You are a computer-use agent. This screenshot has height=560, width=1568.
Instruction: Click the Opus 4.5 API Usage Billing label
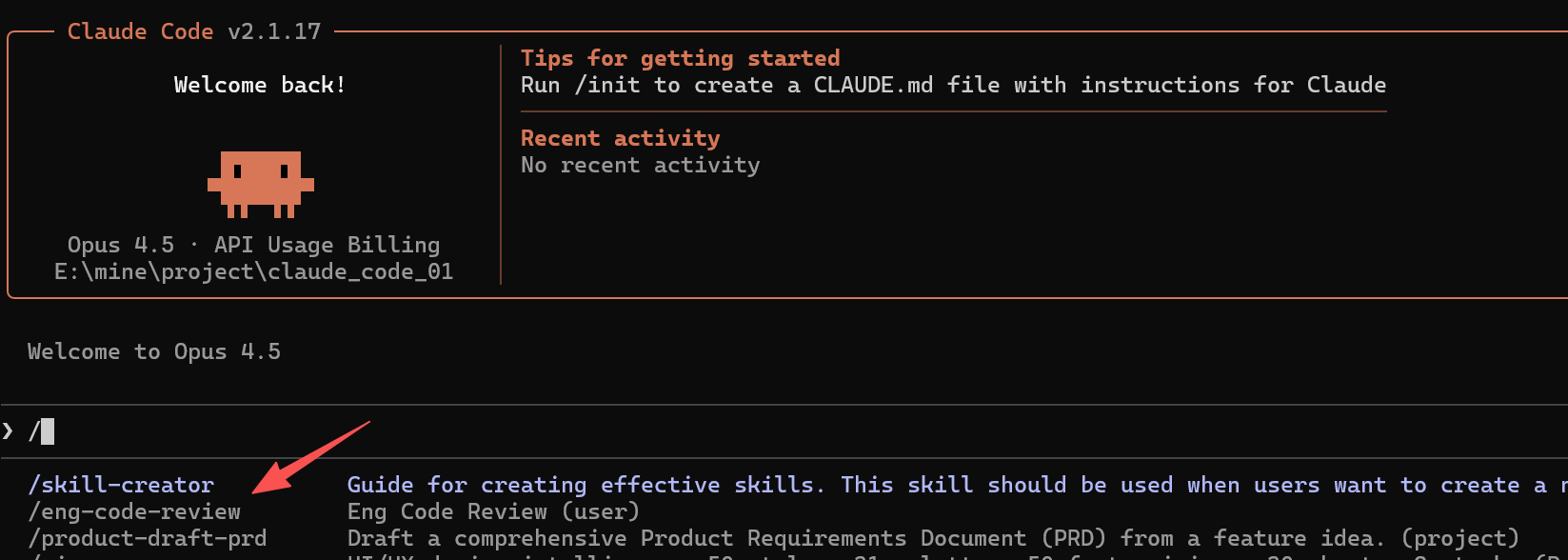pyautogui.click(x=253, y=245)
